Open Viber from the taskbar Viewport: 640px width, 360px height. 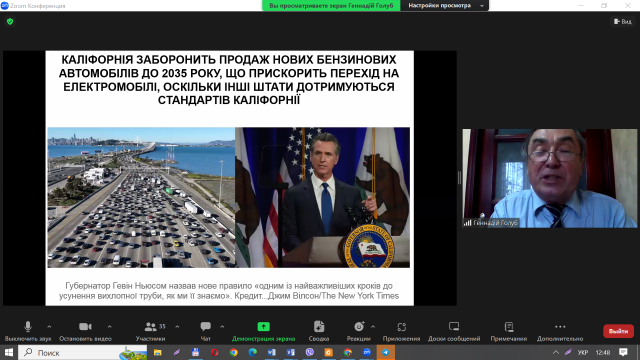309,352
